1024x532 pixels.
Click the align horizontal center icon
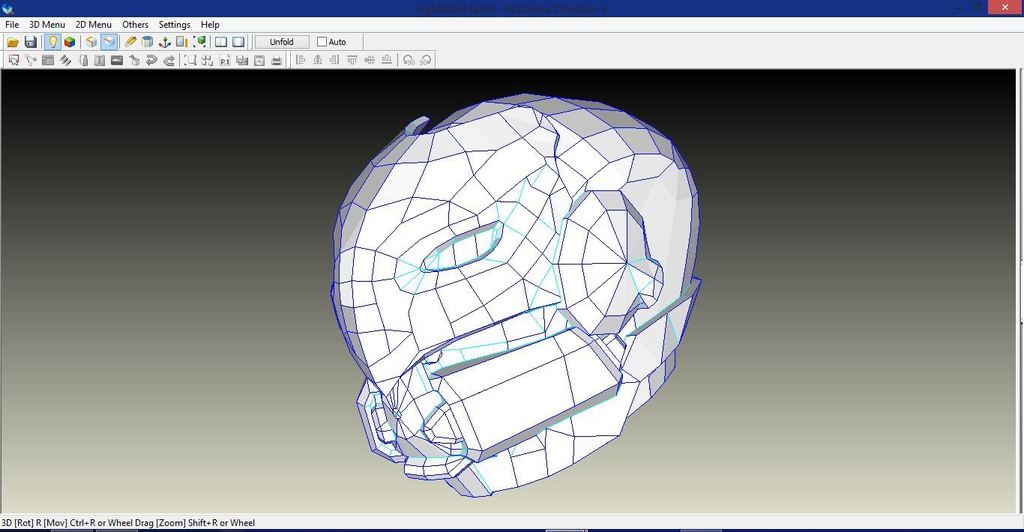pyautogui.click(x=317, y=60)
